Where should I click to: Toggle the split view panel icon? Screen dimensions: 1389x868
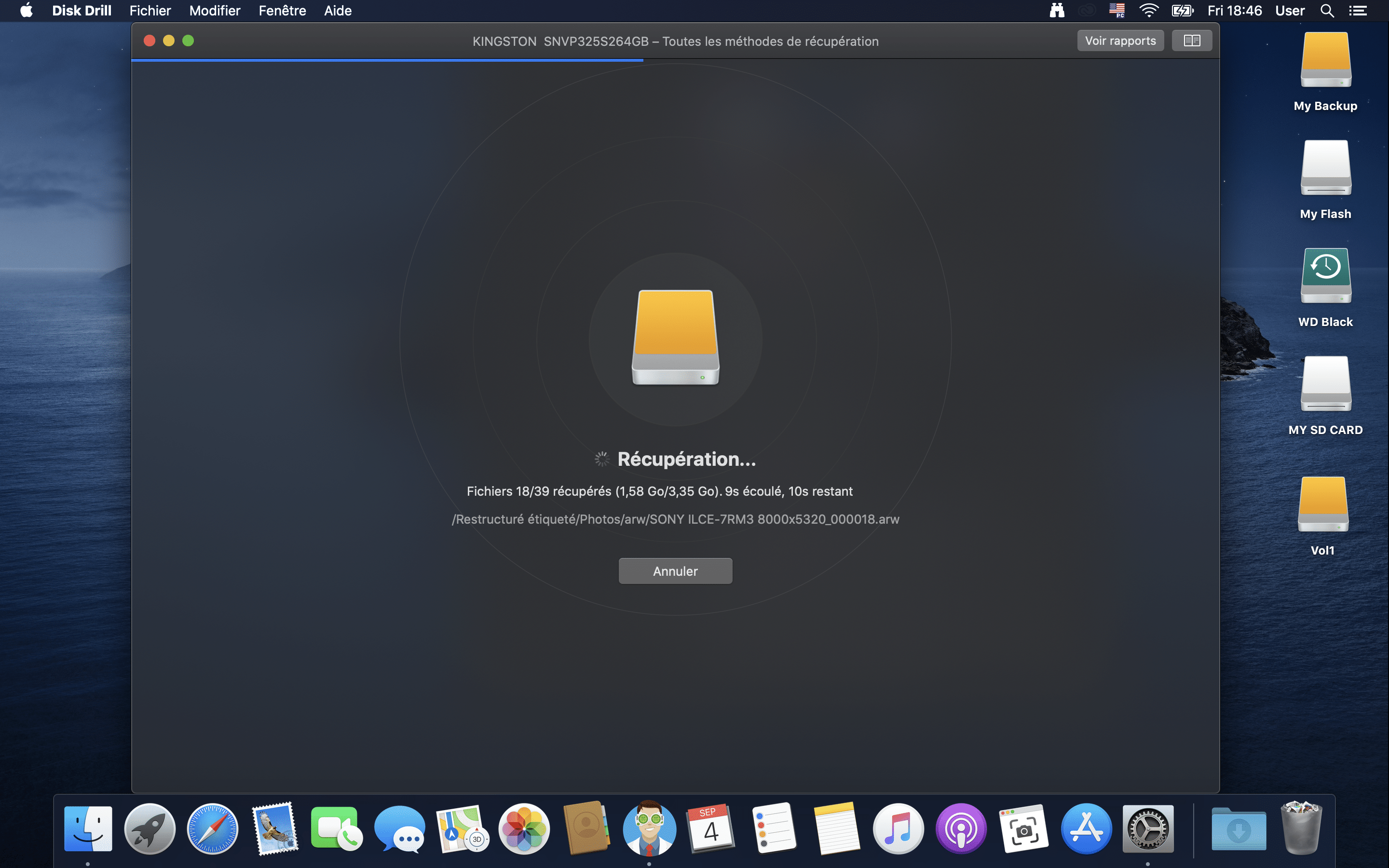pos(1192,41)
